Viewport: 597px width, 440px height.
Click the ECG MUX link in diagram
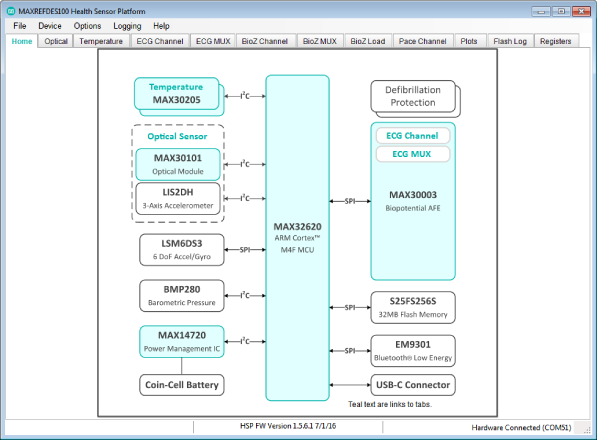[x=413, y=154]
